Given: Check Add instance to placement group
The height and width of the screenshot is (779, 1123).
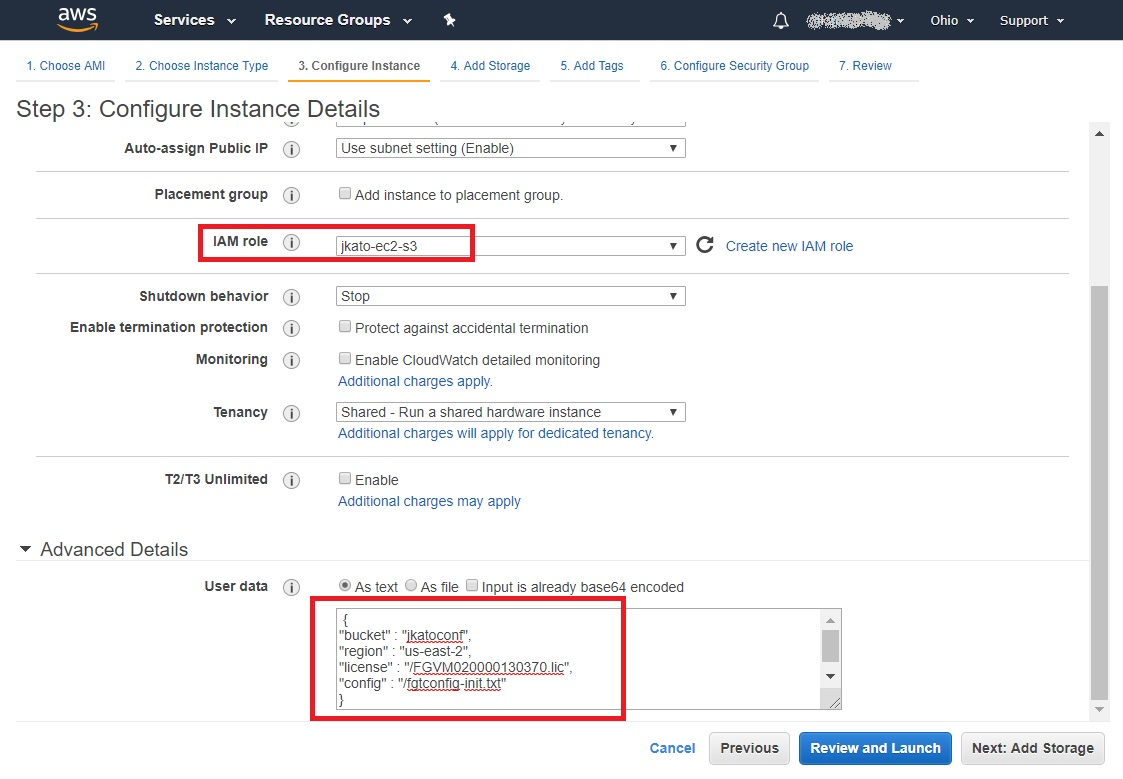Looking at the screenshot, I should pyautogui.click(x=344, y=193).
